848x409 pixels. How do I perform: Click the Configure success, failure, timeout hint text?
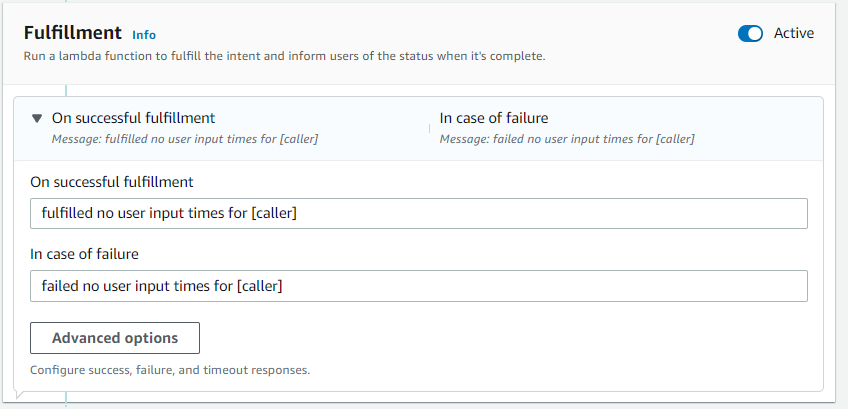(170, 371)
